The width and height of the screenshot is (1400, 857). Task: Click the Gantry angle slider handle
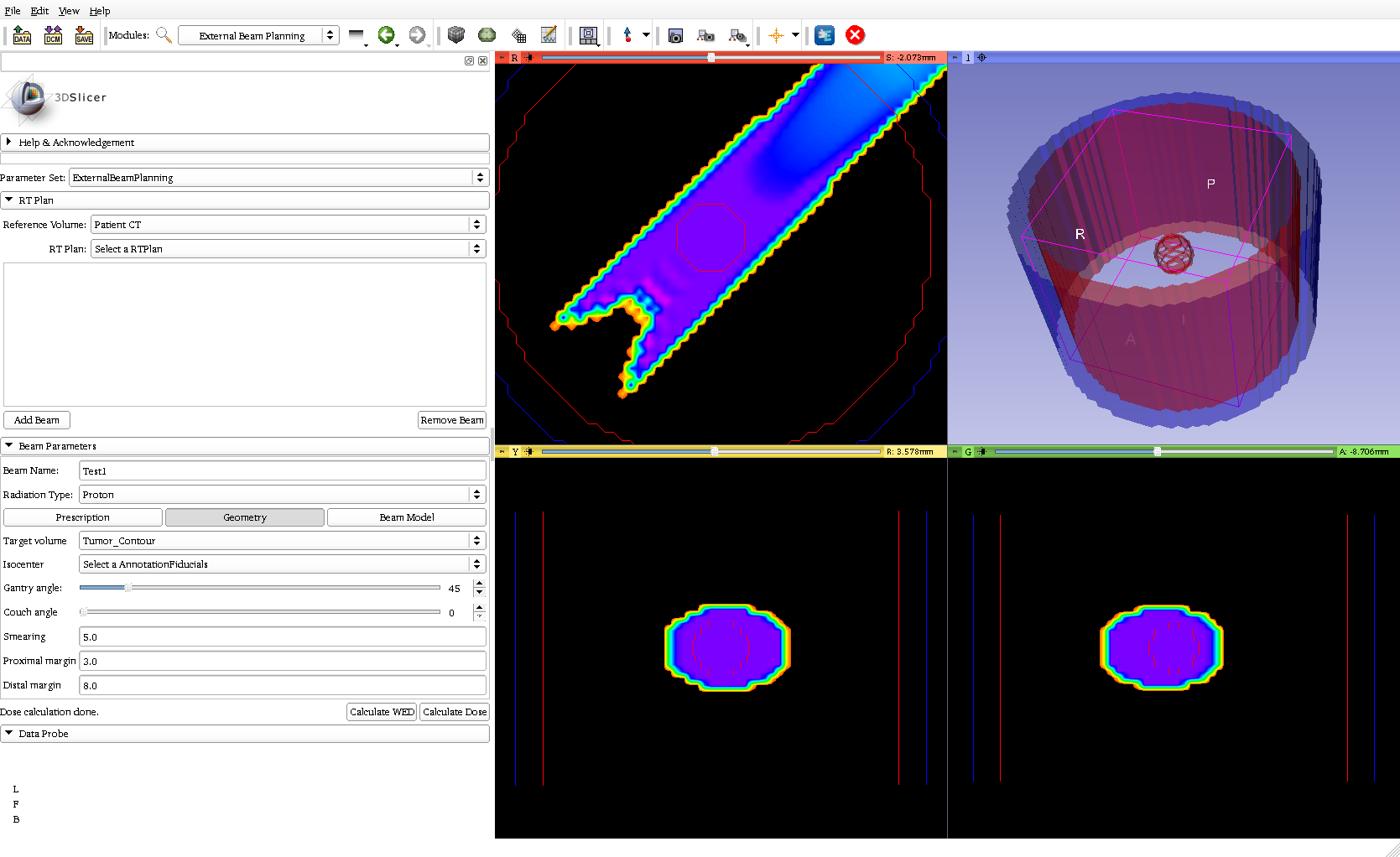pos(128,588)
